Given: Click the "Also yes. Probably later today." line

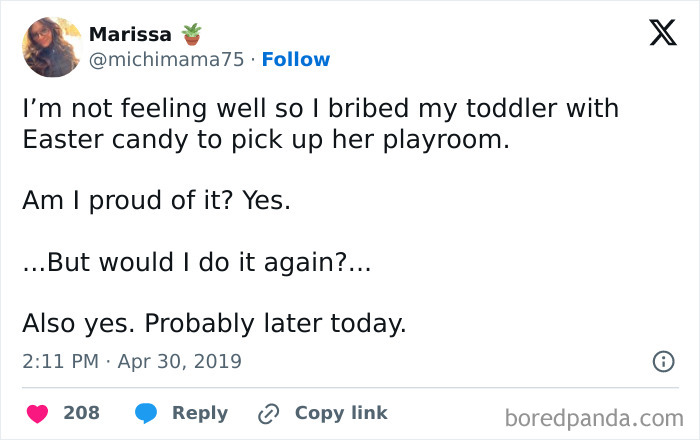Looking at the screenshot, I should point(214,323).
